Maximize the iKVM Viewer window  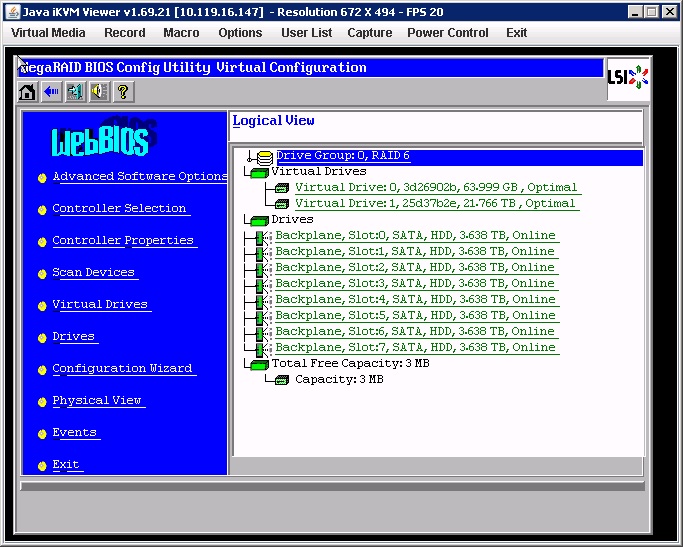pyautogui.click(x=652, y=12)
